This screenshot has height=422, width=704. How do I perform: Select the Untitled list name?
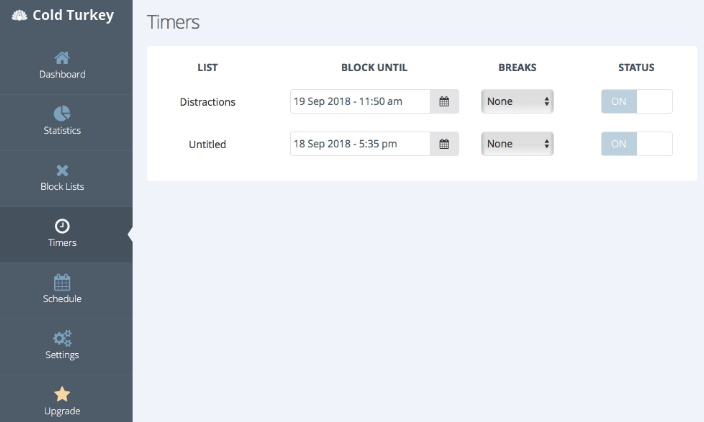(207, 144)
